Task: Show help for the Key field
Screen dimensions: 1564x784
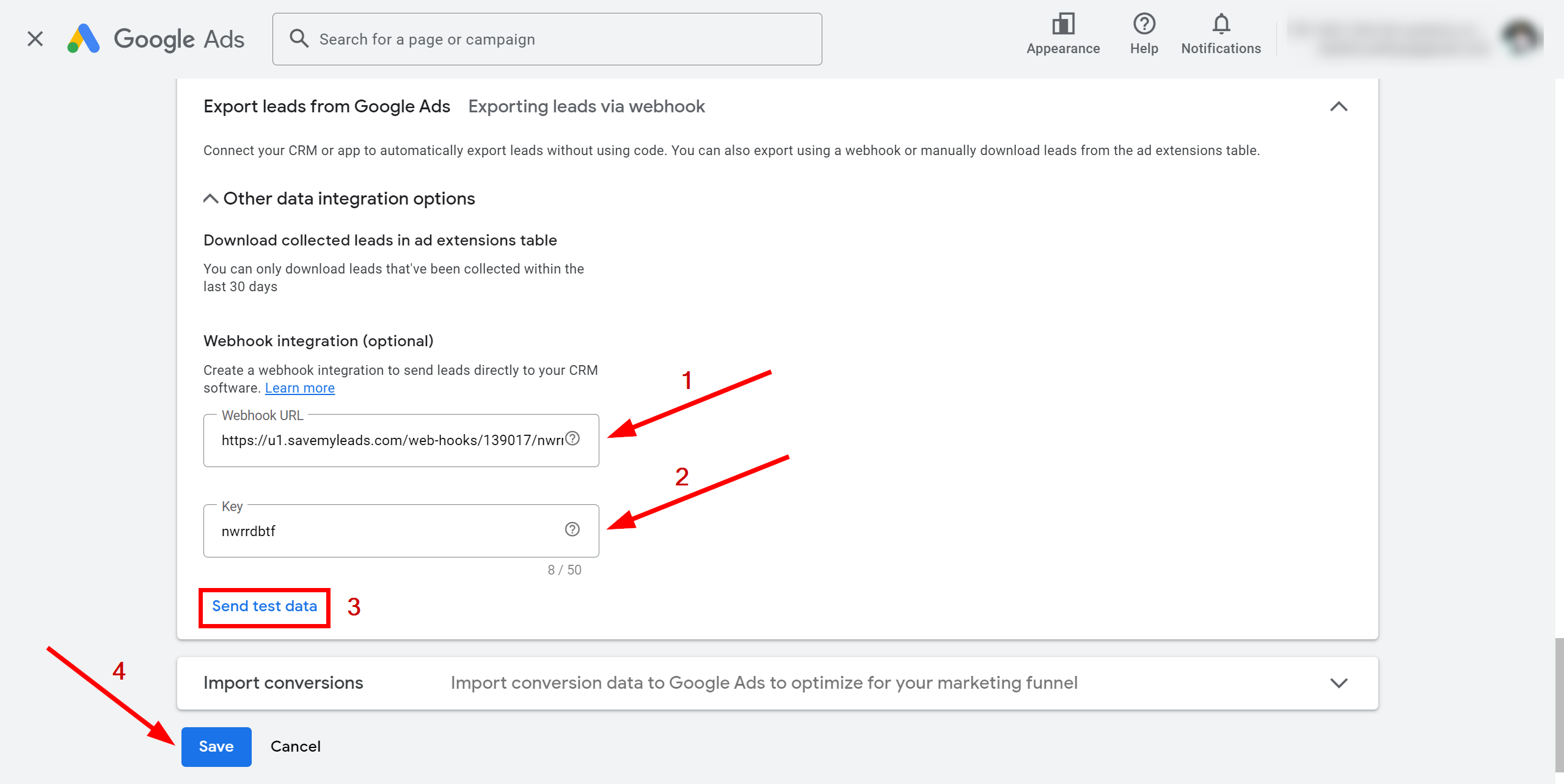Action: coord(572,529)
